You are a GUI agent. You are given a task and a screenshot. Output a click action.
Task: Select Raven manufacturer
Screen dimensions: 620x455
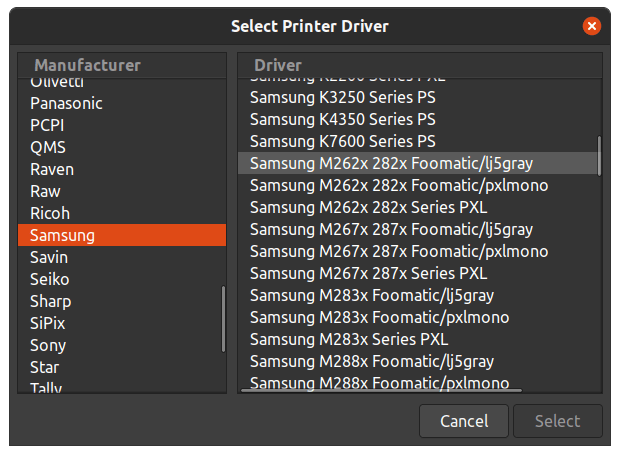tap(122, 170)
